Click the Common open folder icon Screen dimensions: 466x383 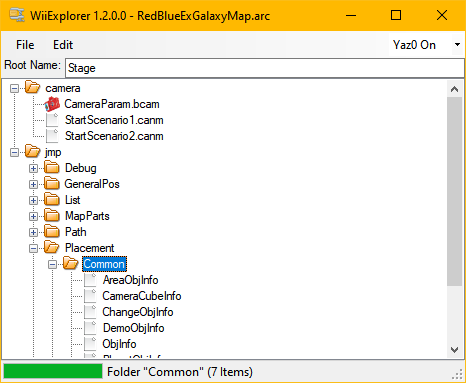(71, 264)
